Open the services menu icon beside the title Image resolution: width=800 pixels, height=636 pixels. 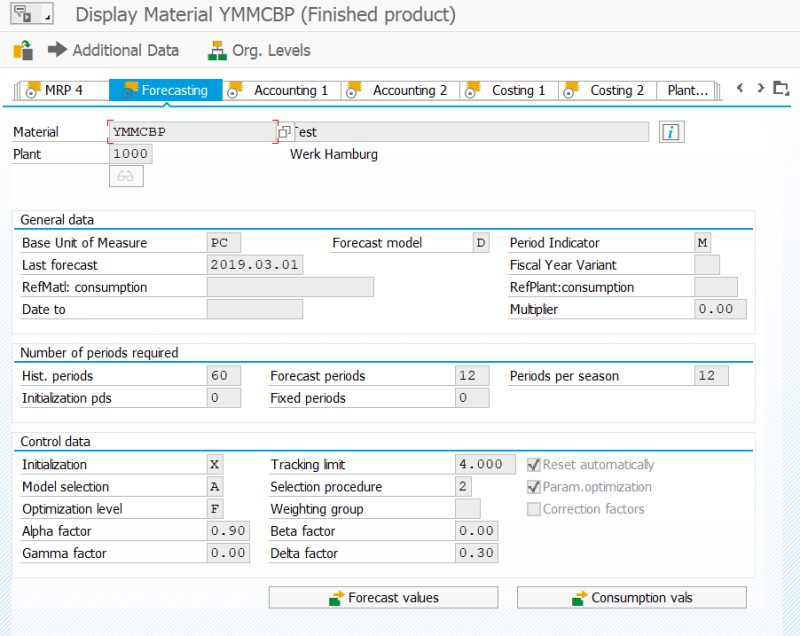[31, 14]
